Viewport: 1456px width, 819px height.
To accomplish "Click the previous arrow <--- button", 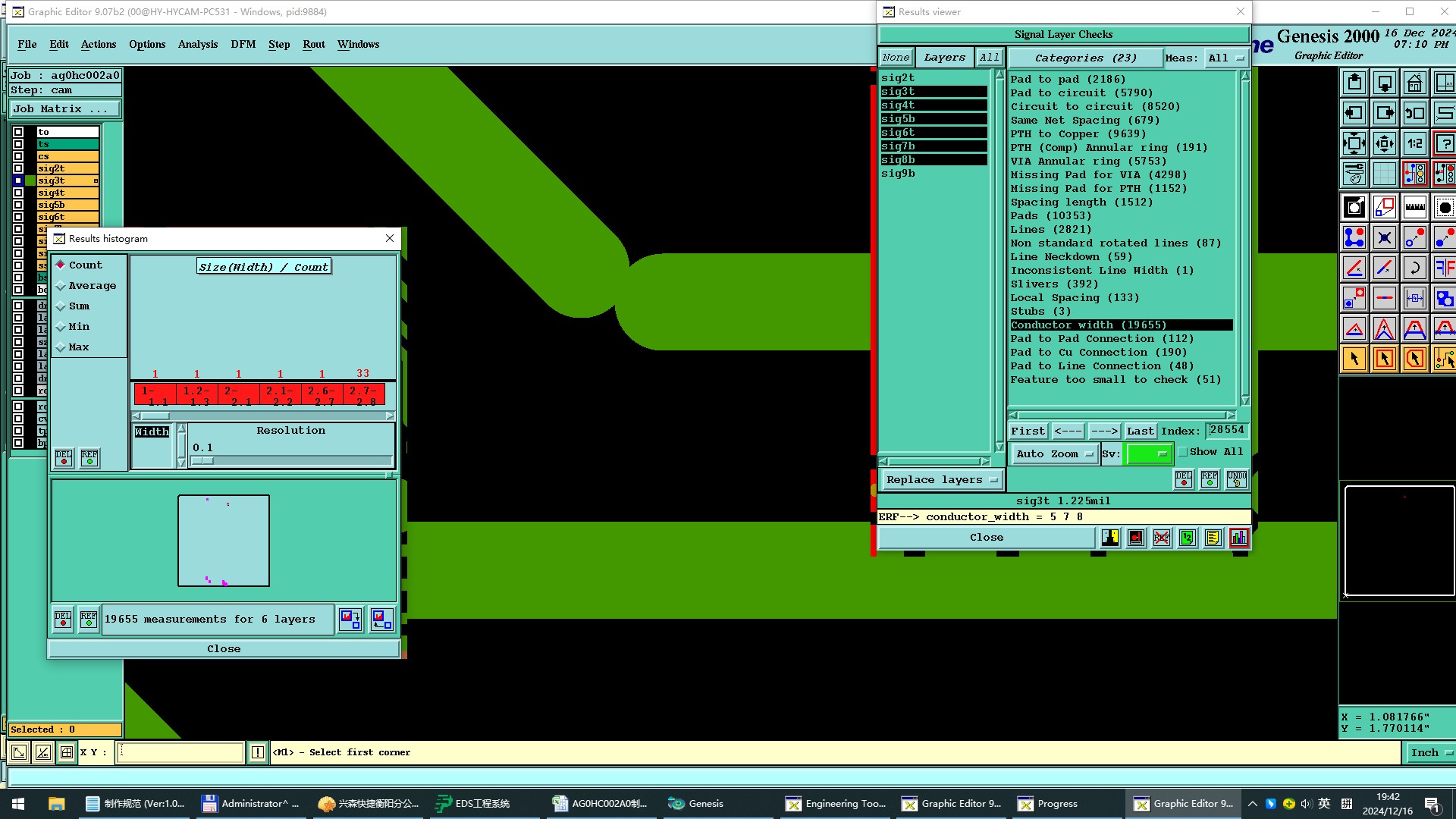I will (1068, 431).
